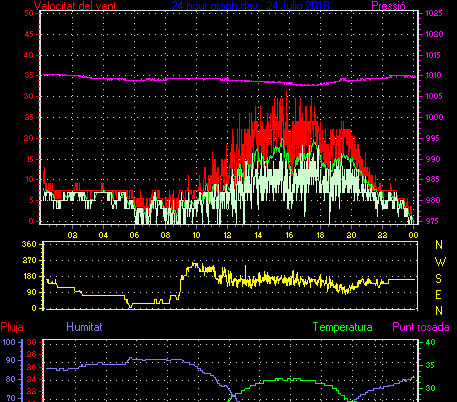The image size is (457, 402).
Task: Click the 100 humidity scale value
Action: [9, 342]
